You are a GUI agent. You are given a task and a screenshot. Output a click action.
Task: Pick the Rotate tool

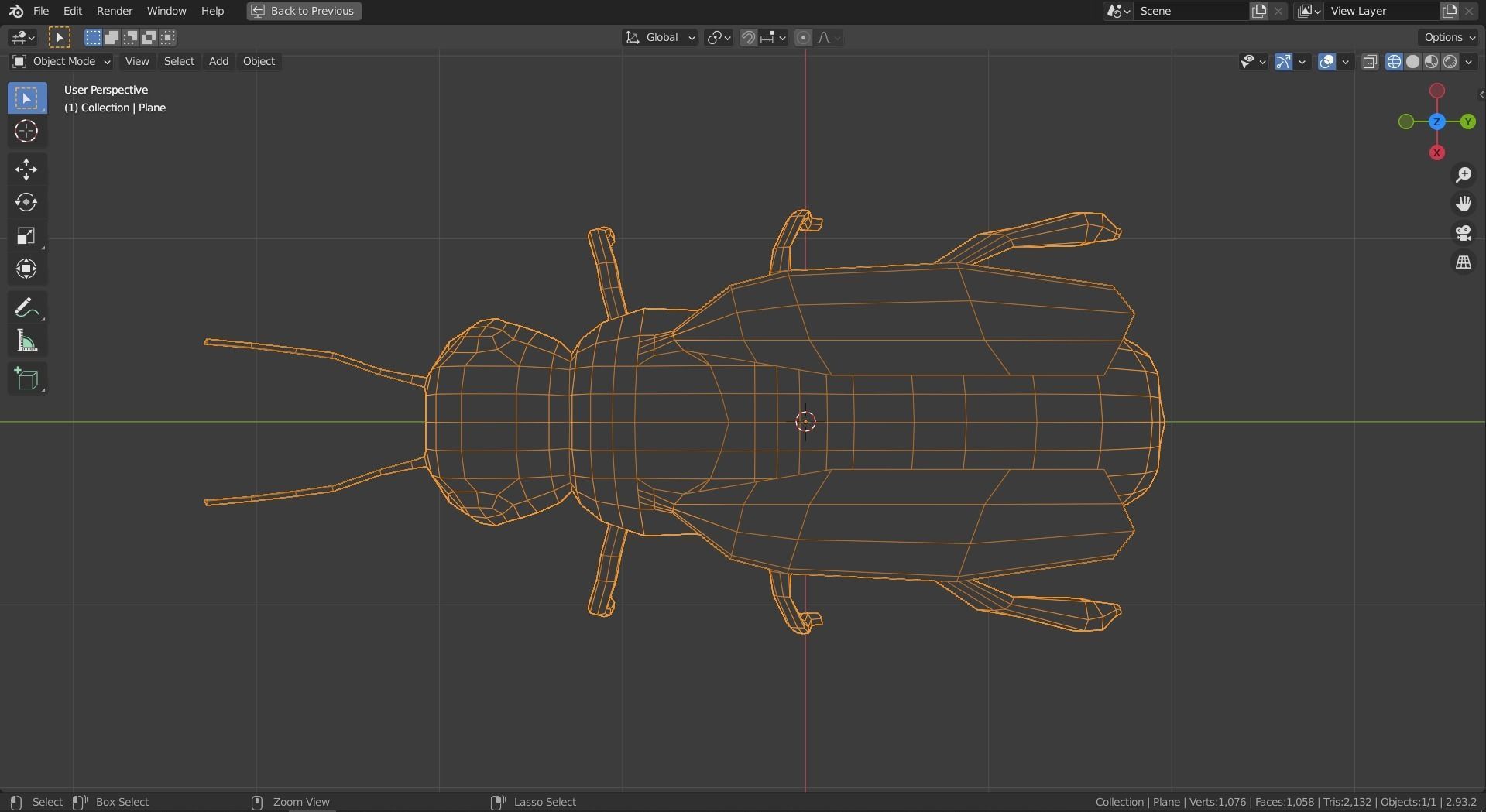click(27, 203)
